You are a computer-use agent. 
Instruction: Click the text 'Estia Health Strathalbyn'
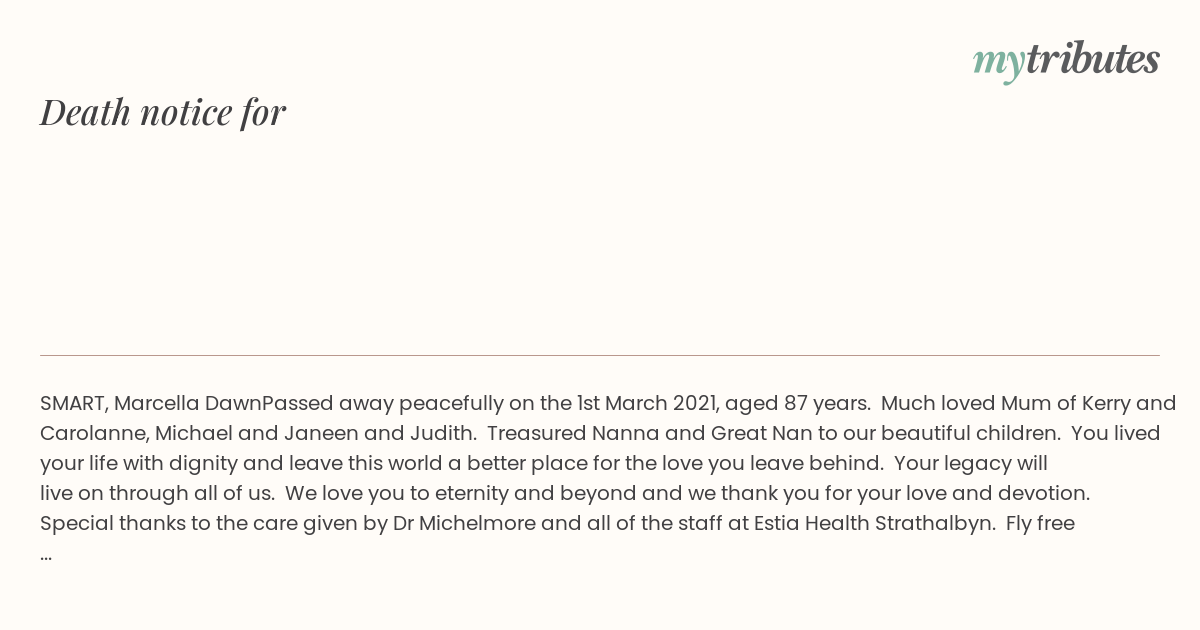click(872, 523)
